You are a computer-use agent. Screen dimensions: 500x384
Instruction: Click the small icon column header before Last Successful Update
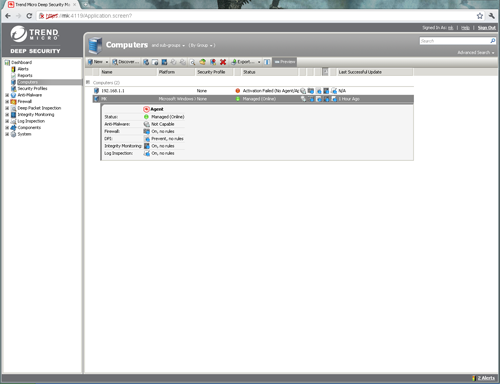tap(325, 72)
